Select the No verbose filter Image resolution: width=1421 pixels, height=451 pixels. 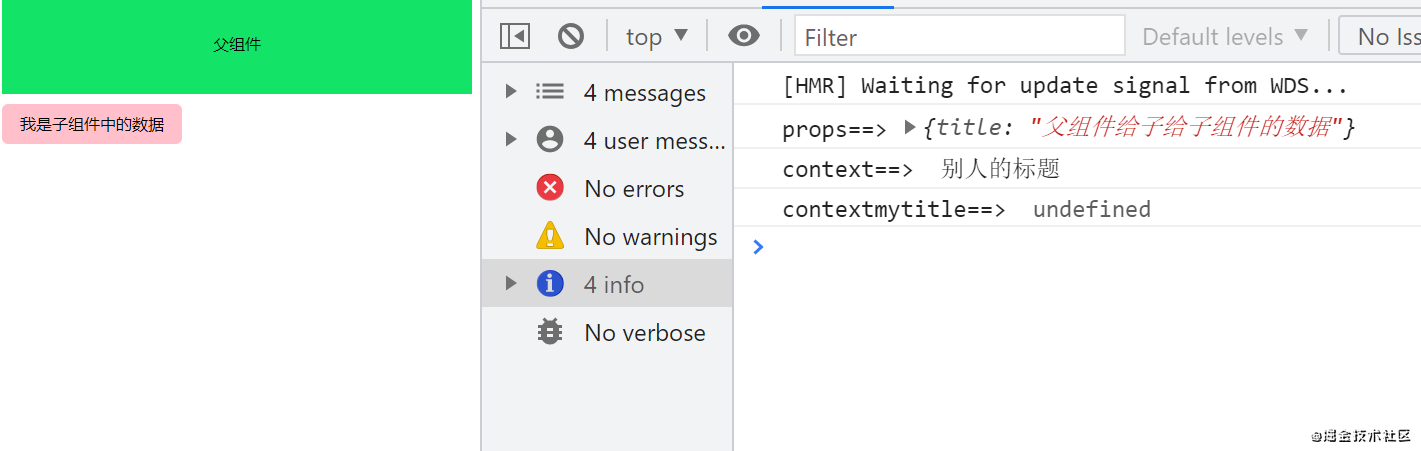644,333
